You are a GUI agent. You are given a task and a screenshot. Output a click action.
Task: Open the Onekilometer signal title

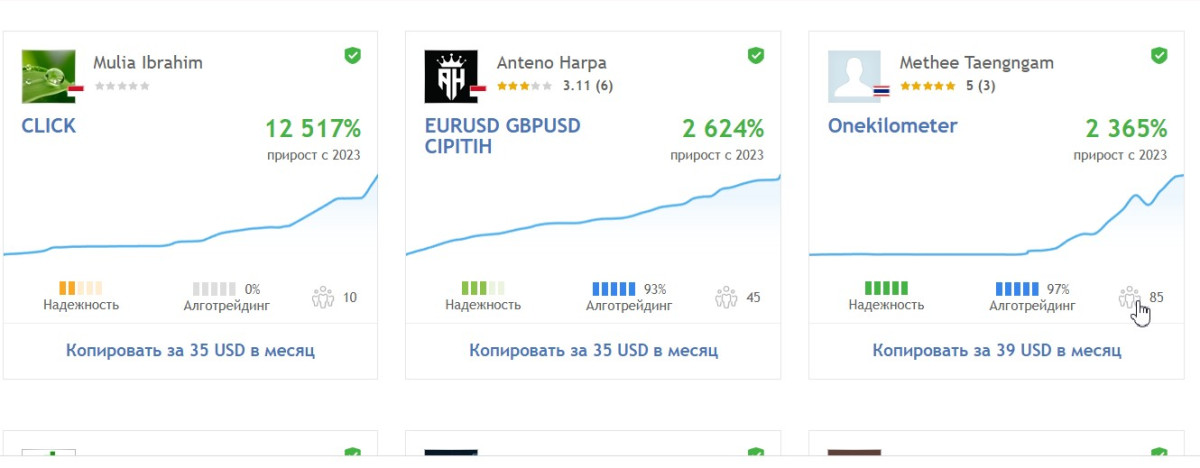coord(893,126)
